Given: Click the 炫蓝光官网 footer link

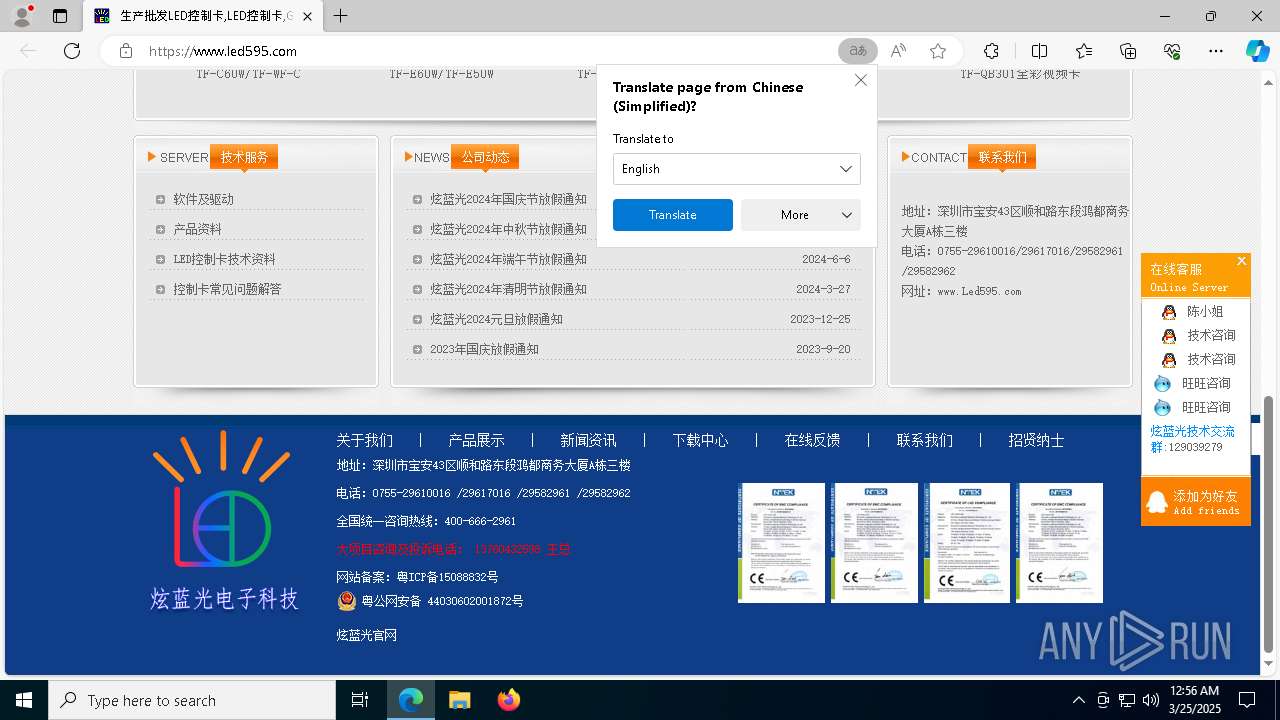Looking at the screenshot, I should pyautogui.click(x=366, y=635).
